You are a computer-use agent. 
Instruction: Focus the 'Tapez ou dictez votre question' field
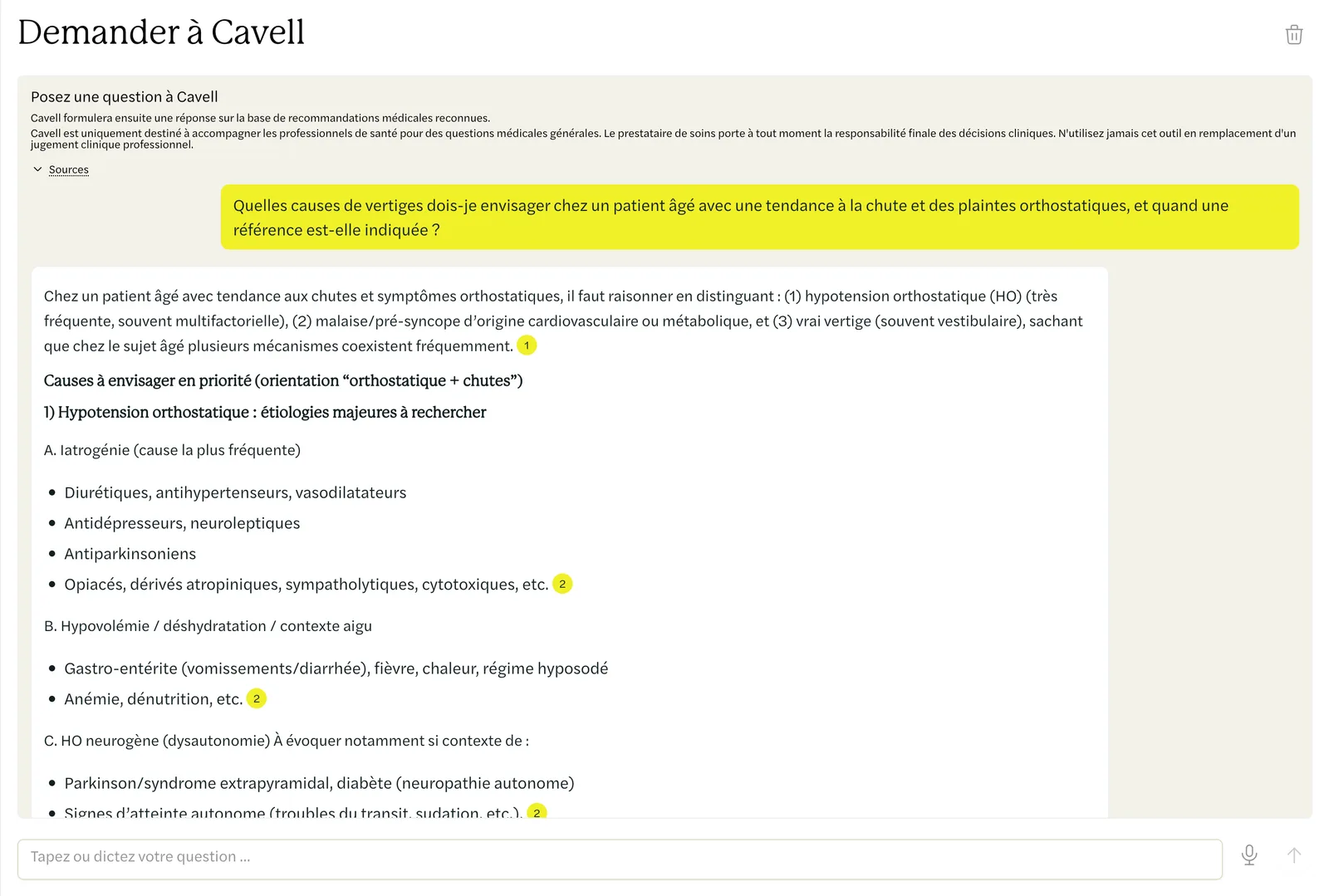pos(620,859)
